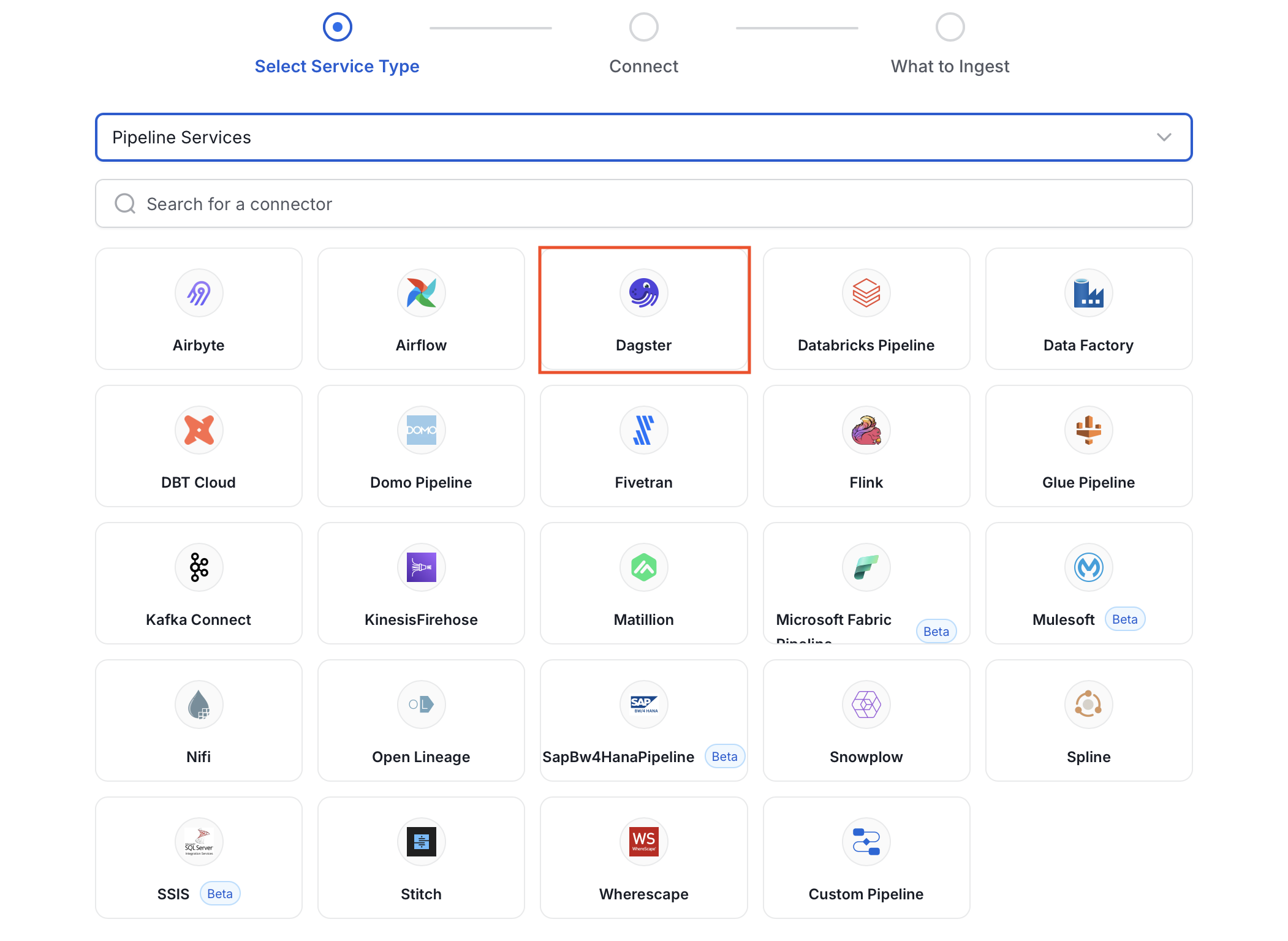This screenshot has width=1288, height=941.
Task: Click the Glue Pipeline label text
Action: [x=1089, y=482]
